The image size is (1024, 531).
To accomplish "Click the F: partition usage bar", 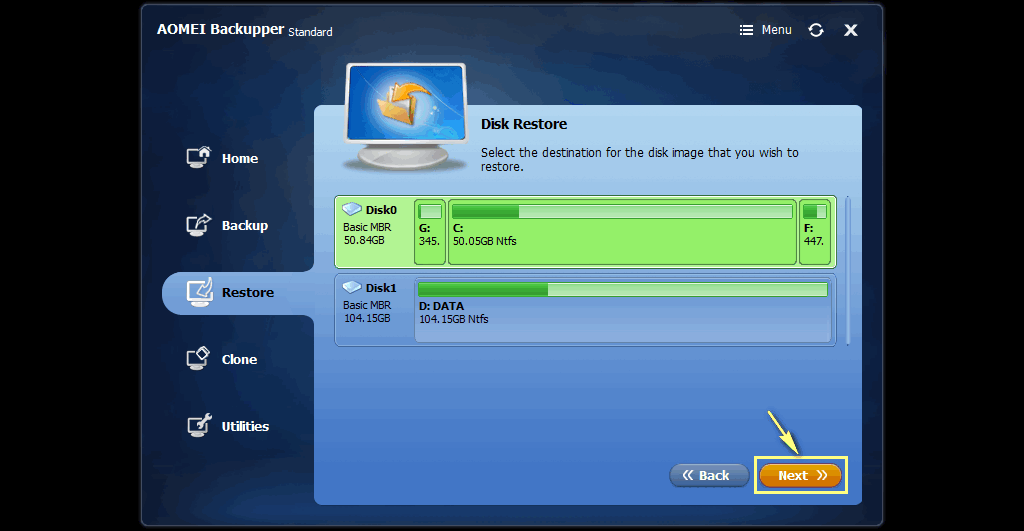I will 814,211.
